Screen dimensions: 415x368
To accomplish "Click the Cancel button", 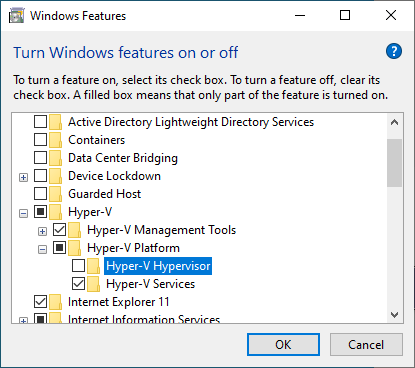I will pyautogui.click(x=366, y=345).
